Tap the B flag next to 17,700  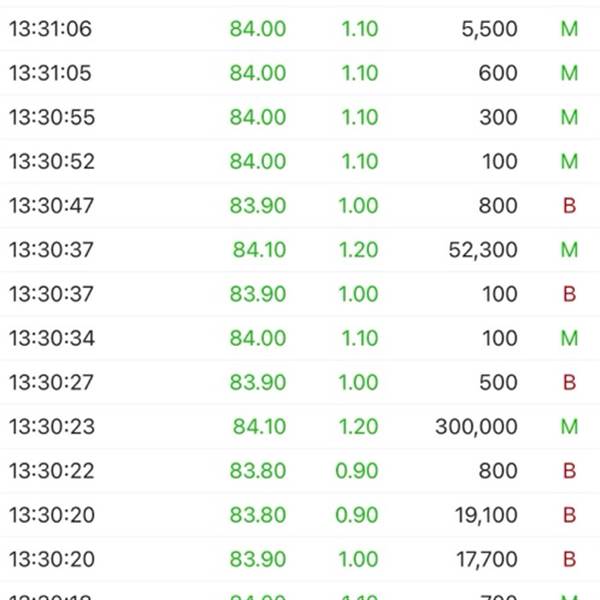[x=569, y=559]
